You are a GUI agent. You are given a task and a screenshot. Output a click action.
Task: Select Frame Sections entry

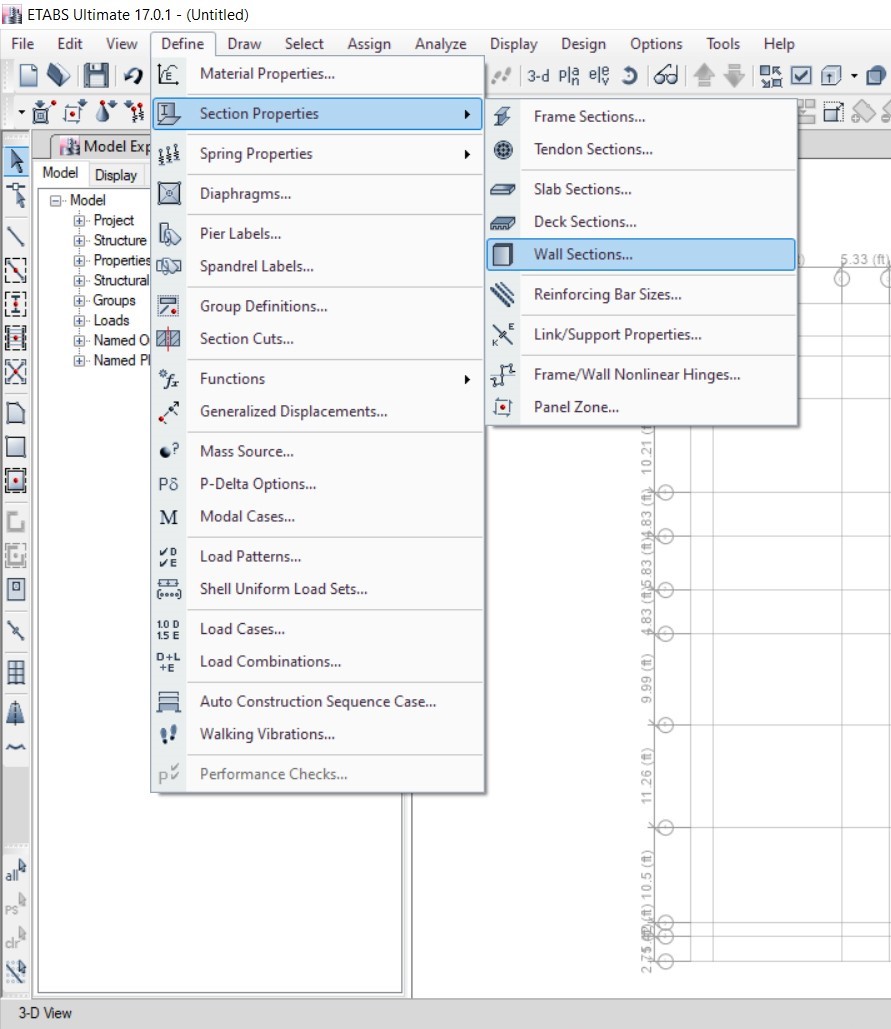[x=589, y=117]
